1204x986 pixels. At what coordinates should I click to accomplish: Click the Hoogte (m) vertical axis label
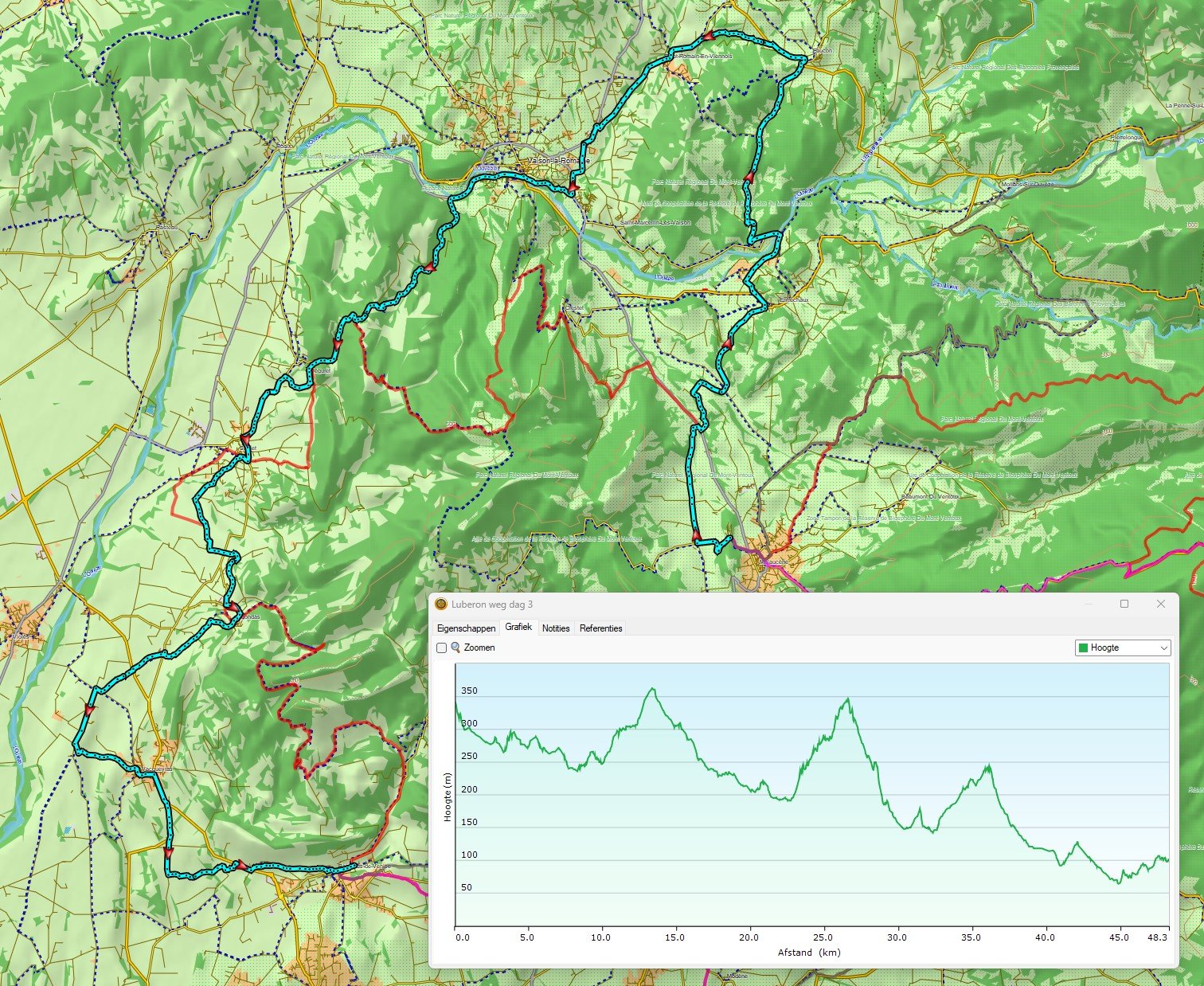click(x=448, y=797)
